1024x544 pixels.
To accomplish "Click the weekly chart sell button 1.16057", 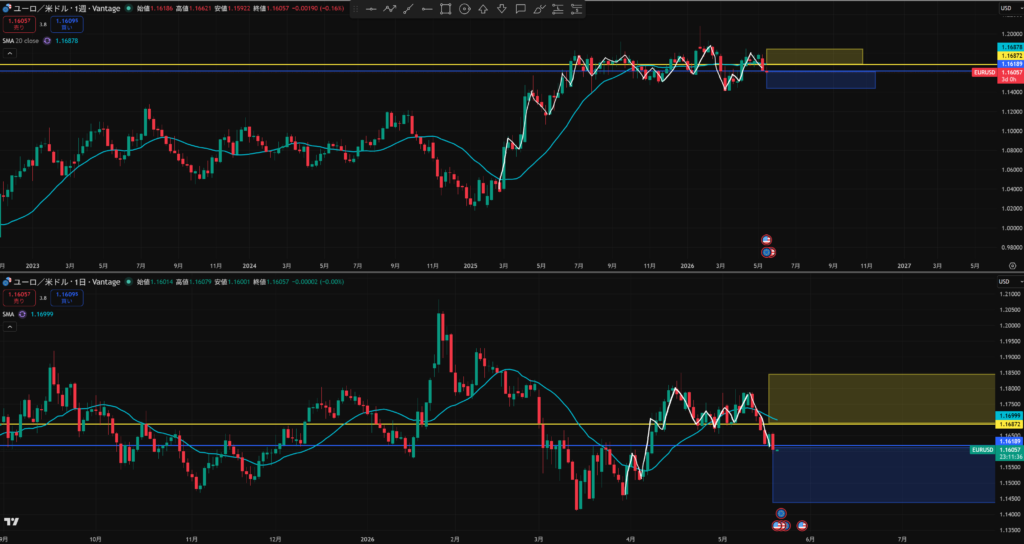I will [x=18, y=24].
